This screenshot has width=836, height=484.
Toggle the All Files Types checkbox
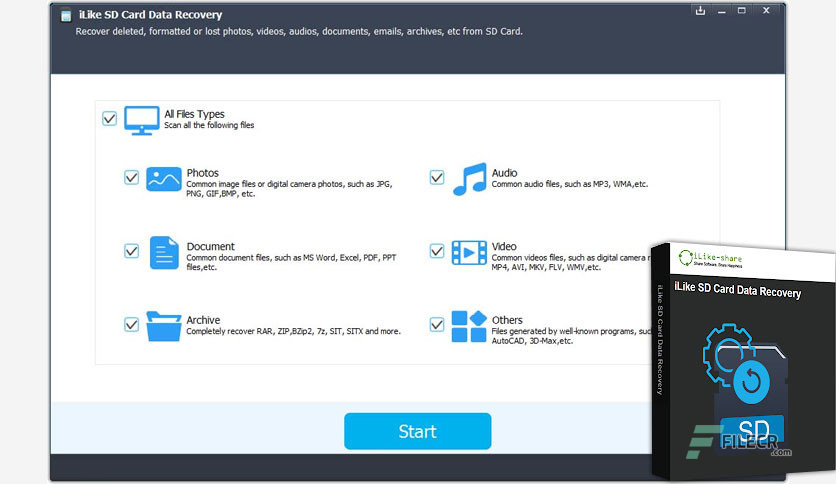pos(109,118)
